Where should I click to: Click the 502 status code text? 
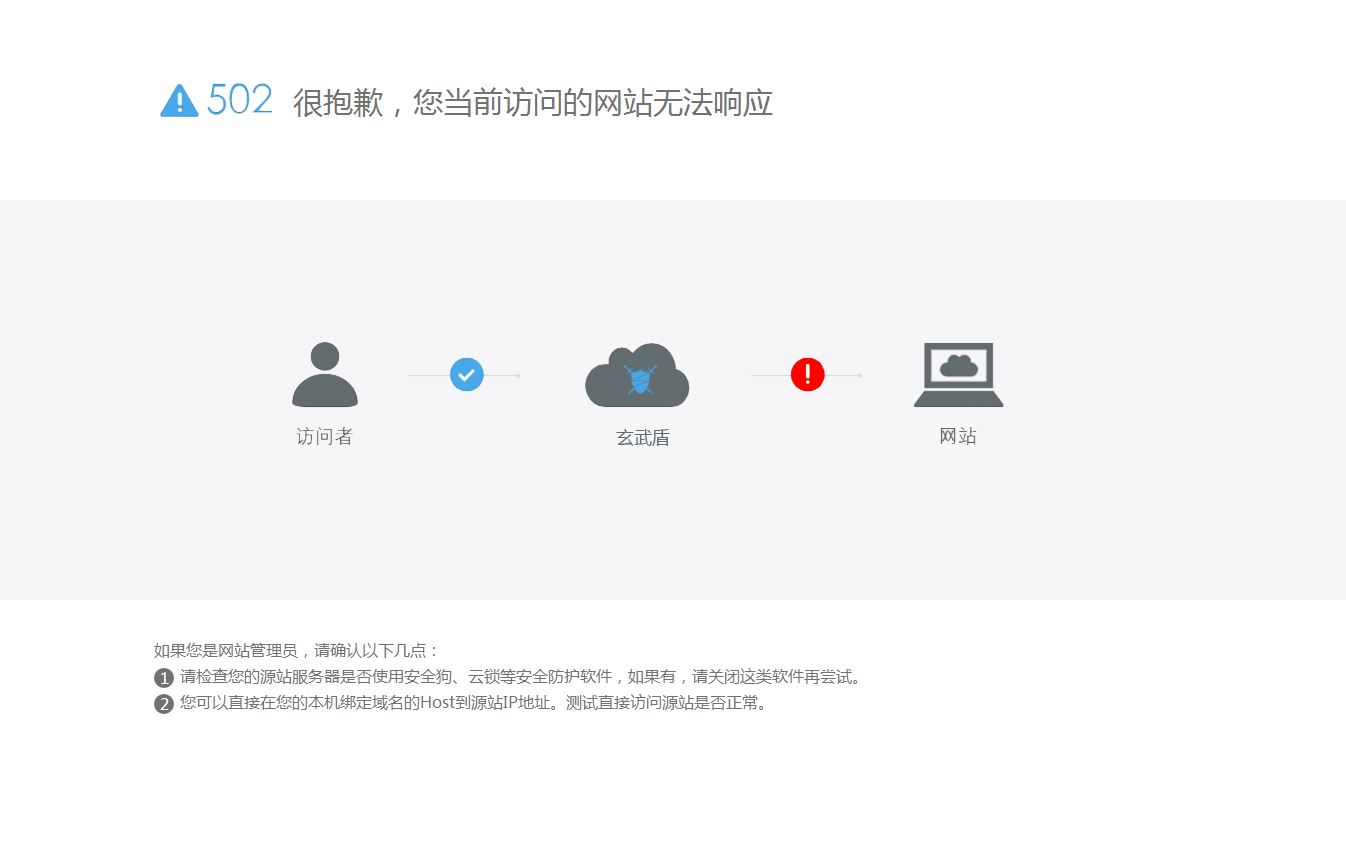pos(238,98)
